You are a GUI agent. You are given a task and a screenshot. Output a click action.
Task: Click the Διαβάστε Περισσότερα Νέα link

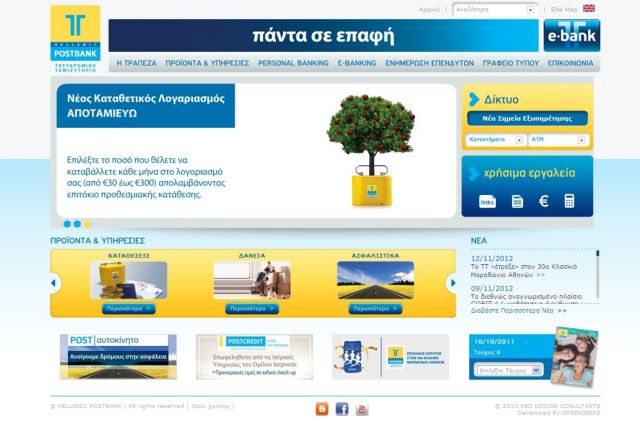(518, 310)
